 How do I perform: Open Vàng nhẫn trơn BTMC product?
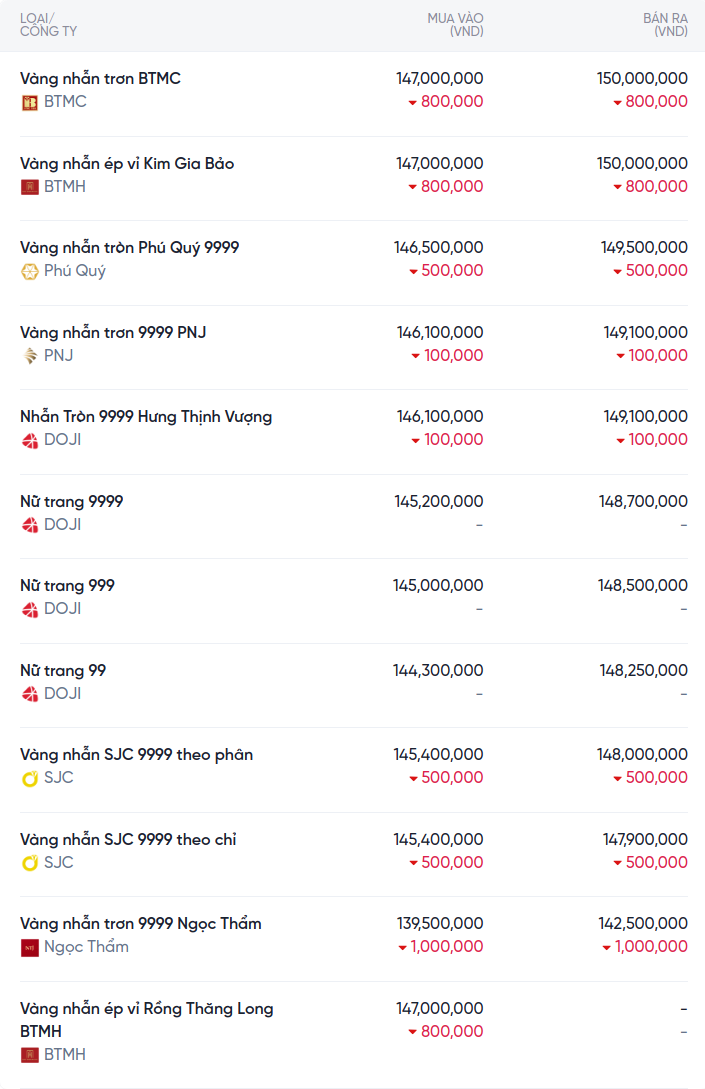tap(100, 78)
